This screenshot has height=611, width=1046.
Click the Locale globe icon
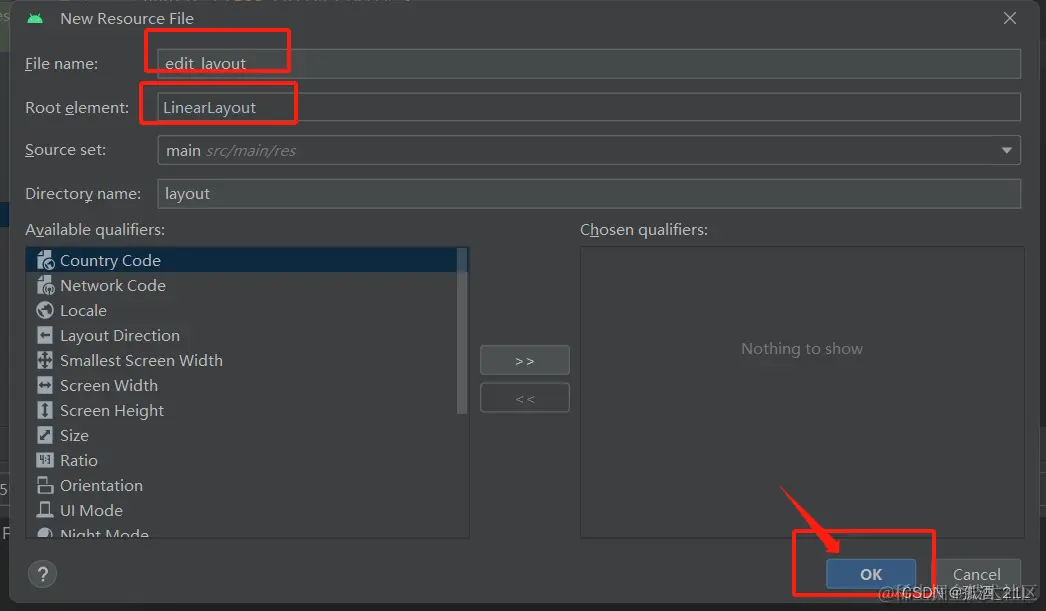[45, 310]
